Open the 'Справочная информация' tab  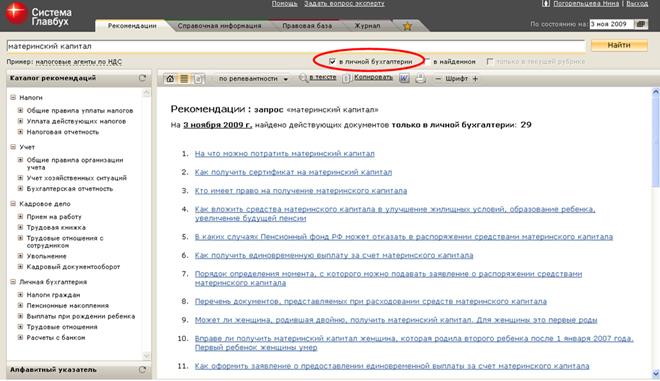(x=219, y=26)
